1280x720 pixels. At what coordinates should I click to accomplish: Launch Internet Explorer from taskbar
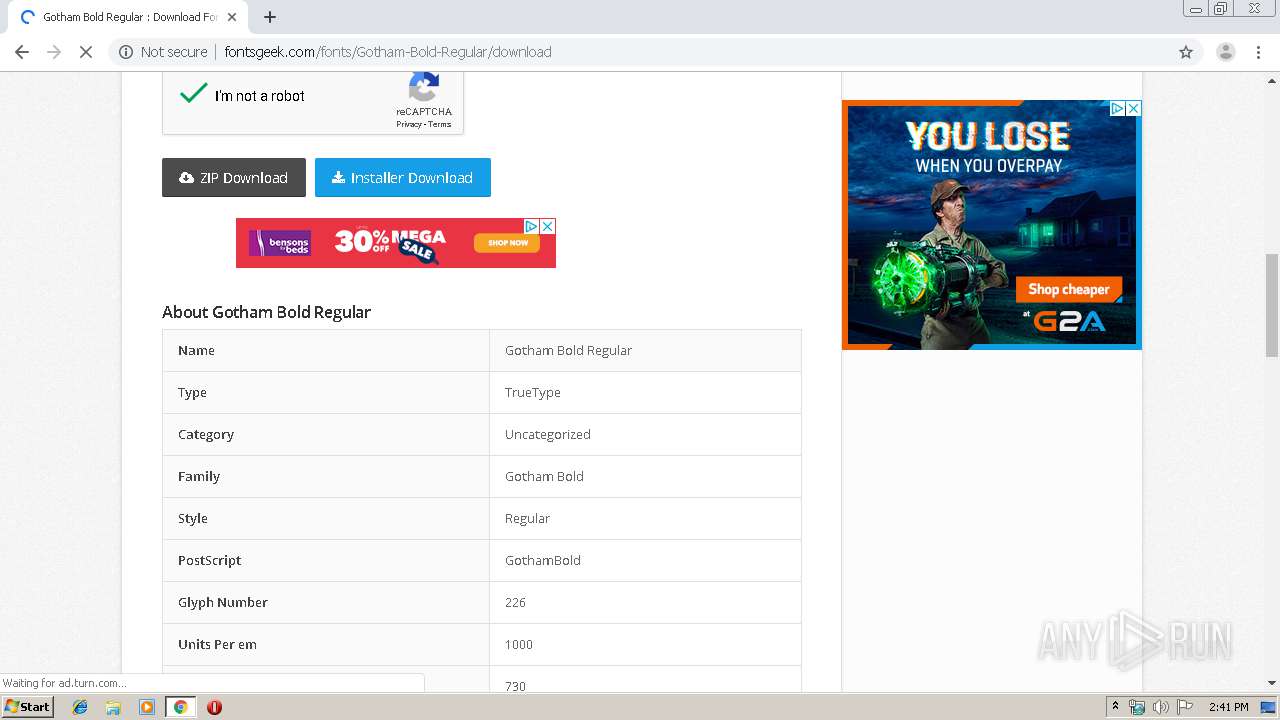pyautogui.click(x=80, y=707)
